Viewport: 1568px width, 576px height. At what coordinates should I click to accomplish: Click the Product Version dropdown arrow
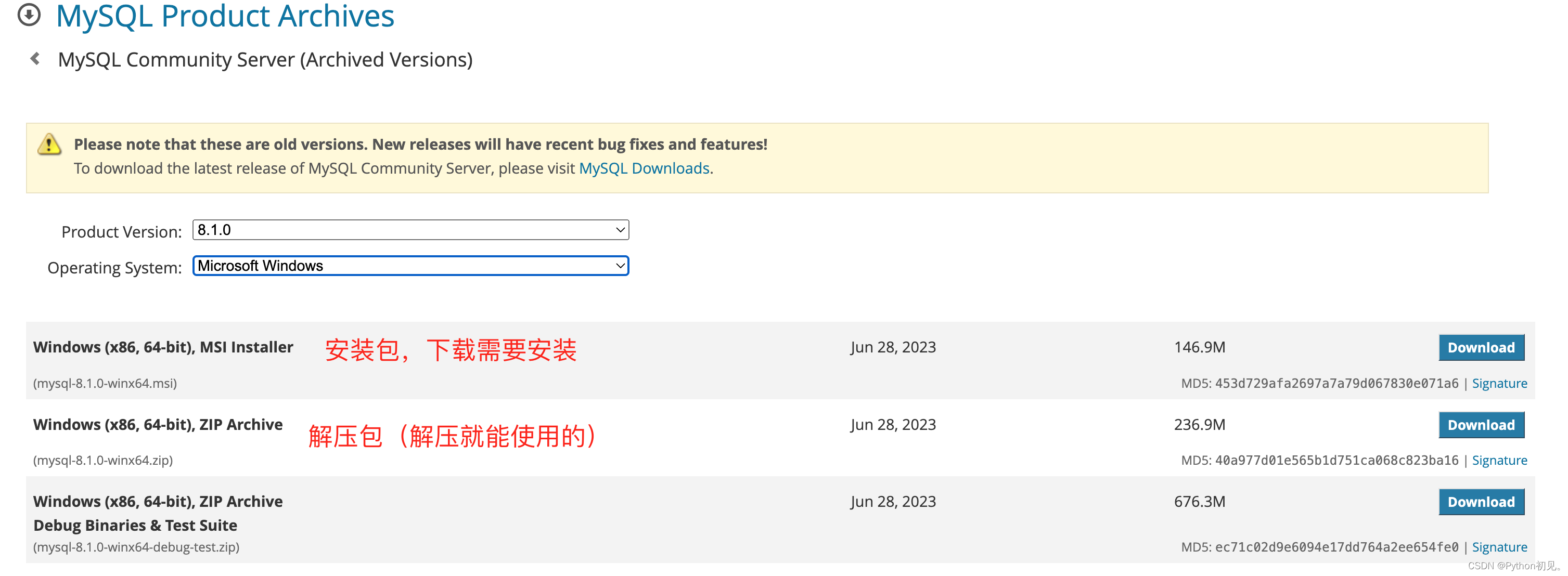point(619,230)
